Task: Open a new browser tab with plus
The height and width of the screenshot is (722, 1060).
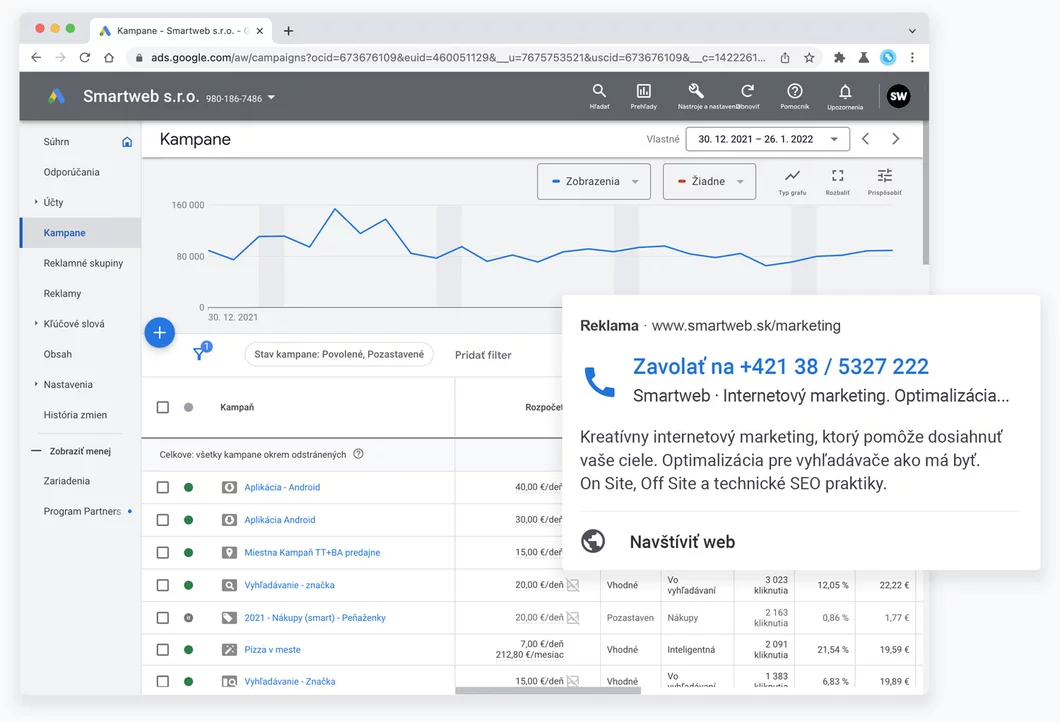Action: pos(289,31)
